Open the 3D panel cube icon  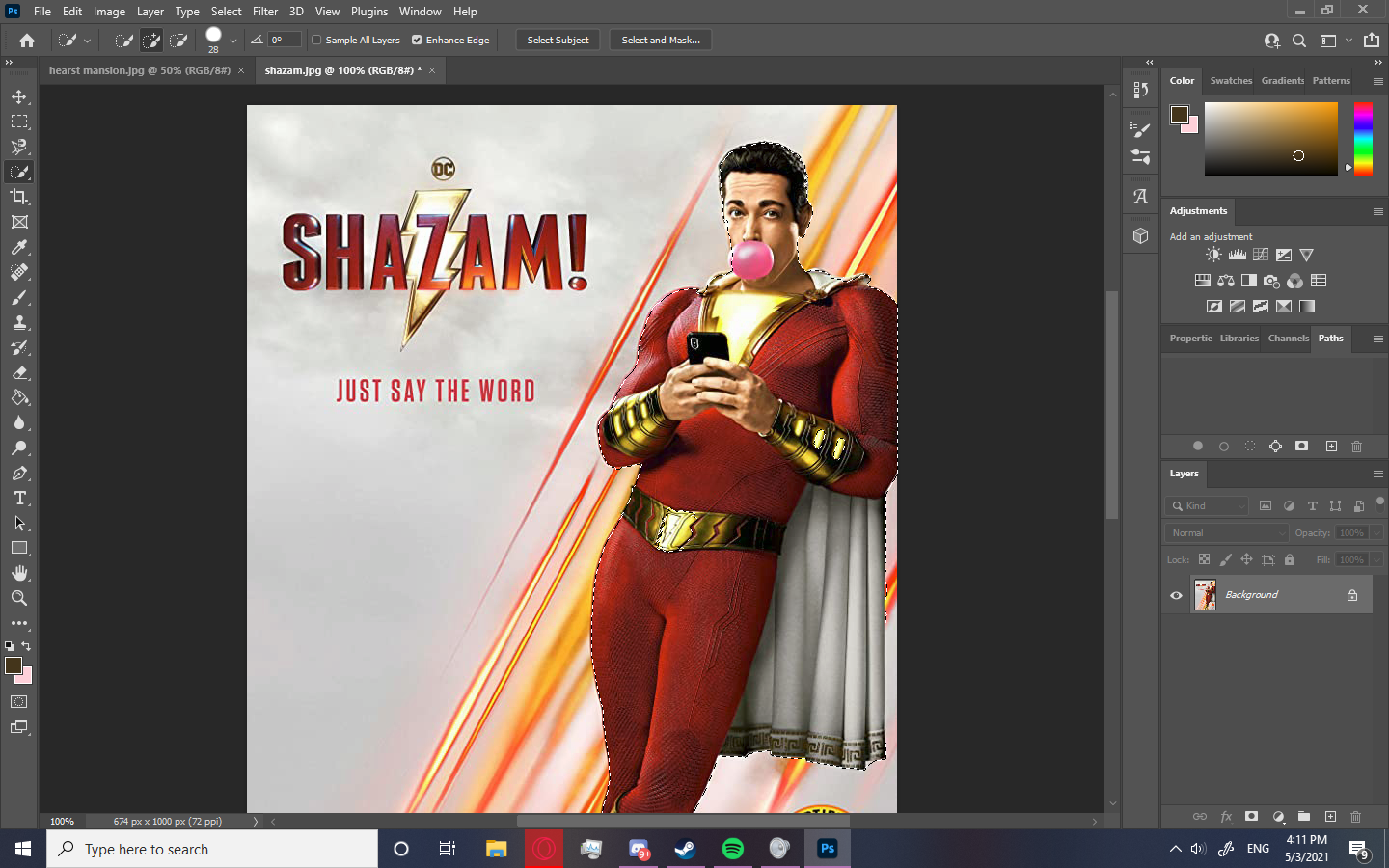1140,235
